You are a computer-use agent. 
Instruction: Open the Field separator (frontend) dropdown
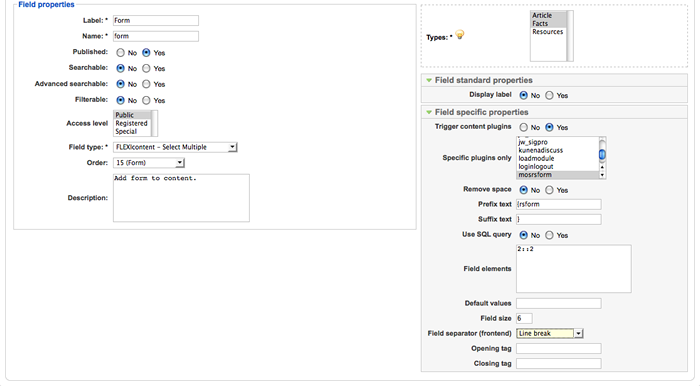click(550, 333)
